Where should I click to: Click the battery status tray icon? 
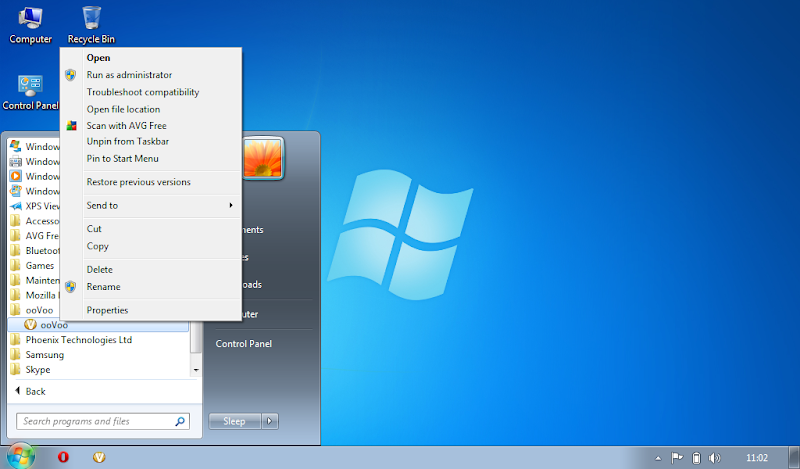pos(695,457)
